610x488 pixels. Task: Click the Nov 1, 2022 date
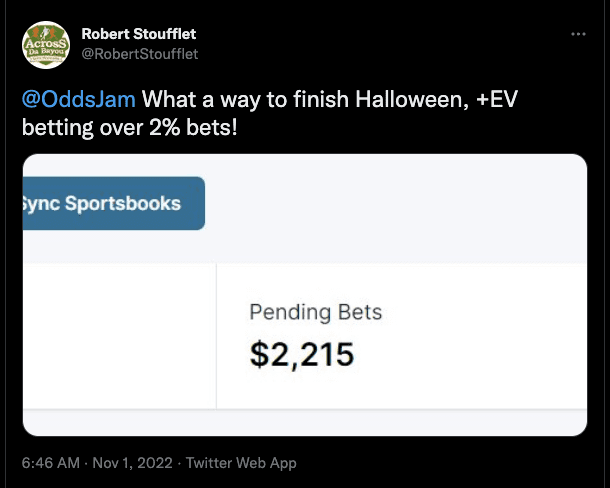(x=132, y=463)
